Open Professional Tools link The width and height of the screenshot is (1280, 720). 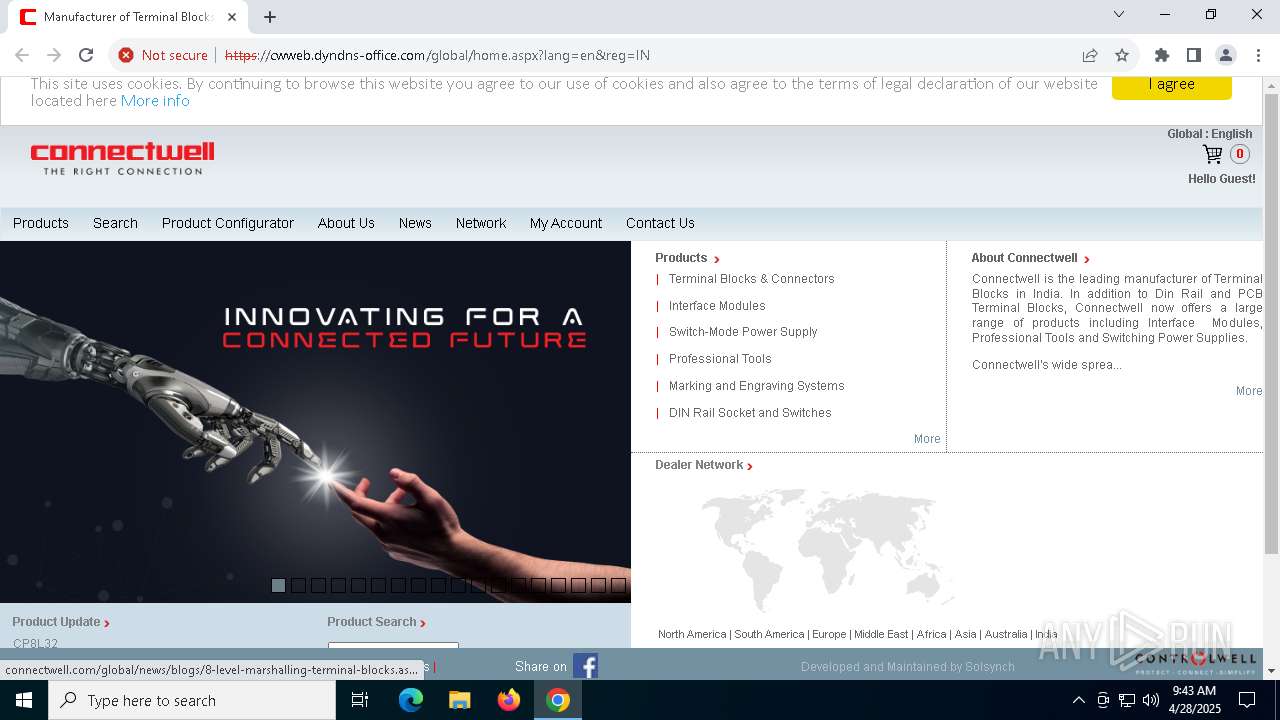(x=720, y=359)
